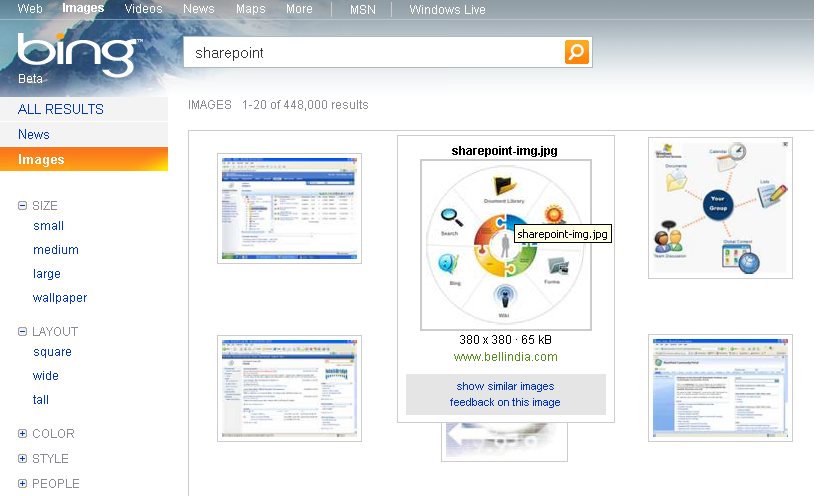Expand the COLOR filter section

click(x=22, y=433)
